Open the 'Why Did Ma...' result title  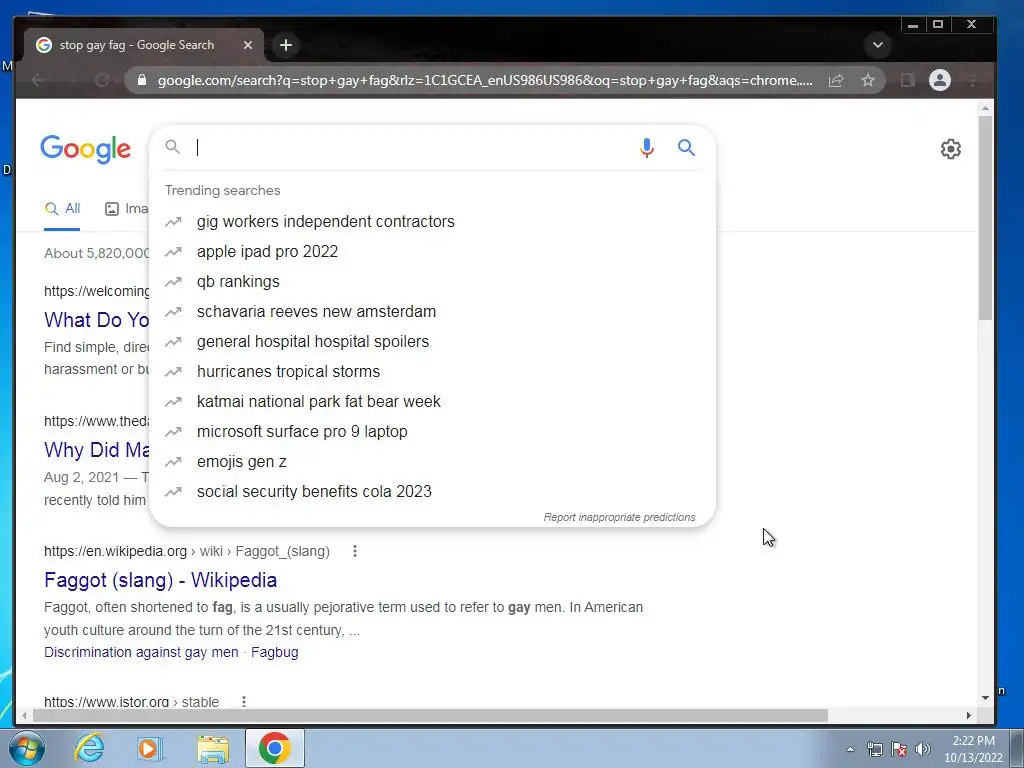(x=97, y=450)
